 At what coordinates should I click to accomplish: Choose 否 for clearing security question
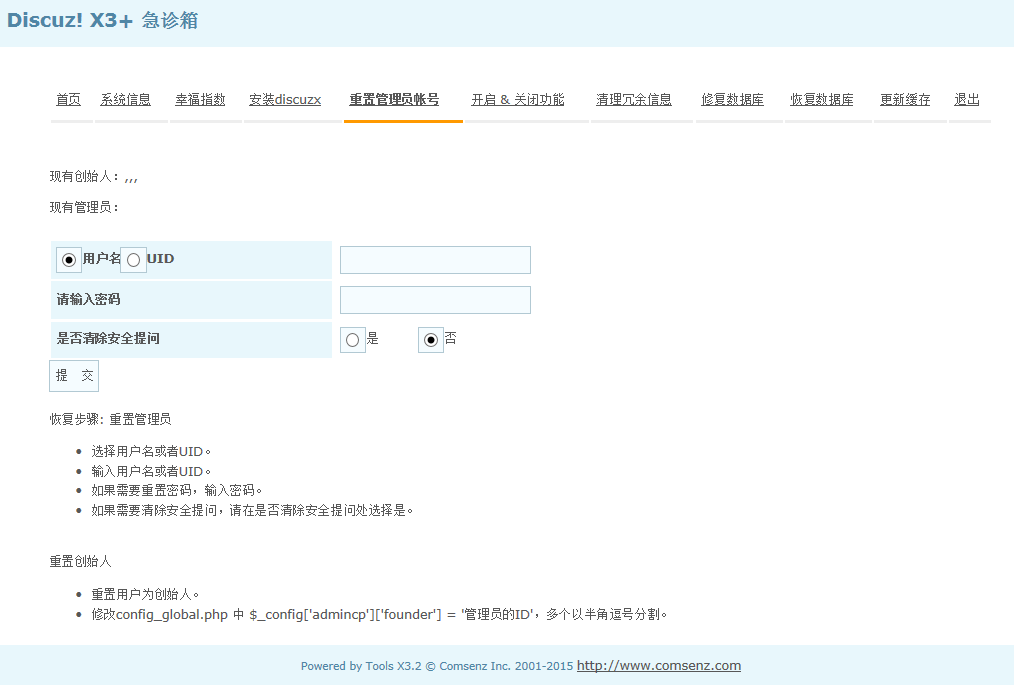pos(431,340)
